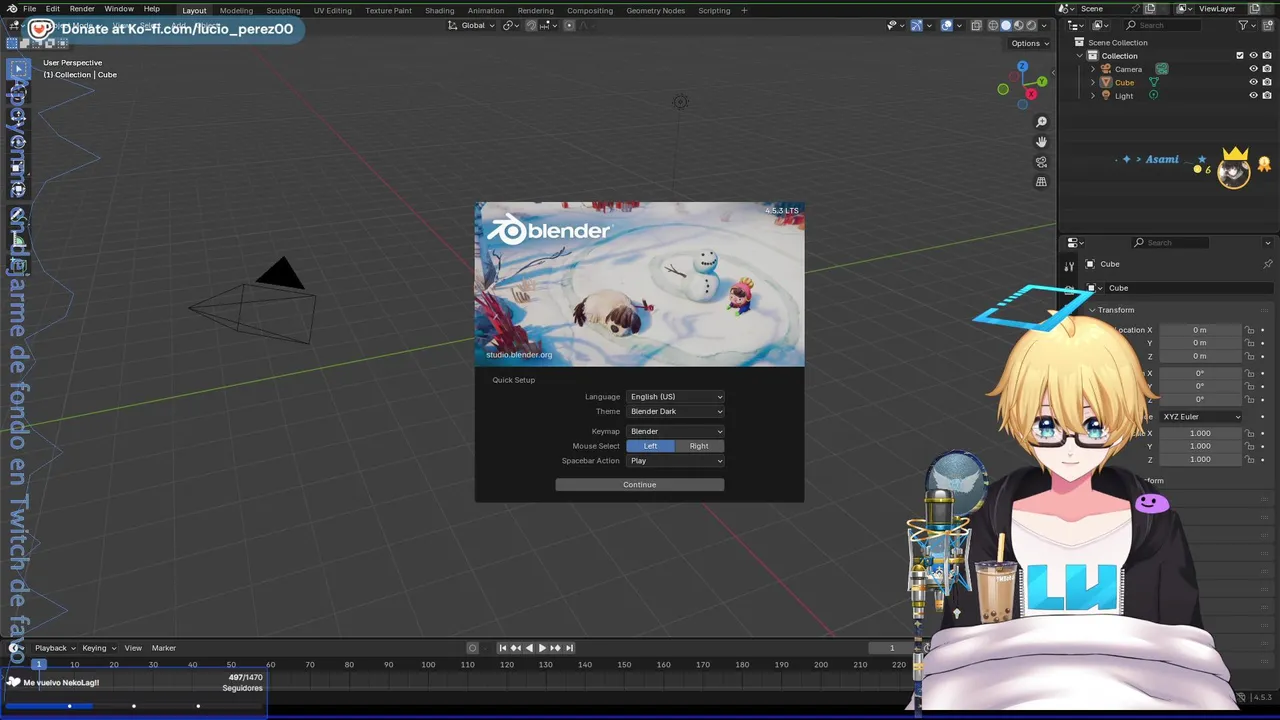
Task: Click Continue in Quick Setup
Action: pos(640,485)
